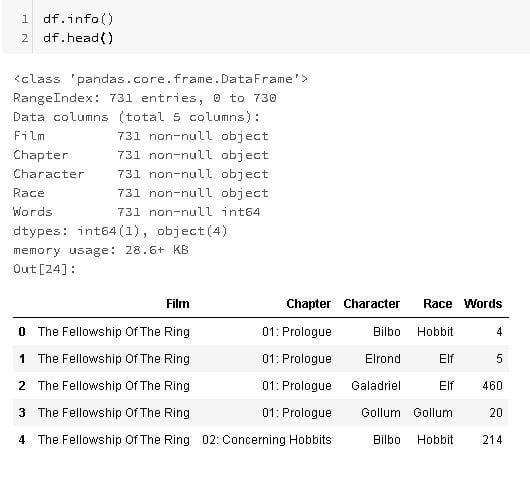Place cursor in the df.head() line
This screenshot has width=530, height=479.
(78, 38)
